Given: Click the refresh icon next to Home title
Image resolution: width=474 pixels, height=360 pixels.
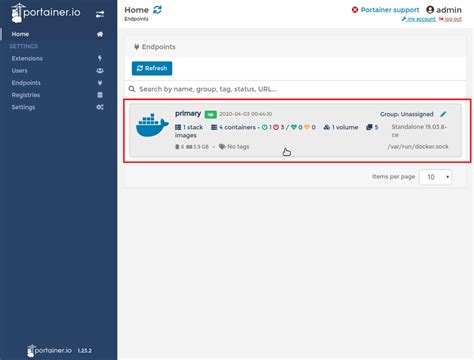Looking at the screenshot, I should tap(157, 10).
